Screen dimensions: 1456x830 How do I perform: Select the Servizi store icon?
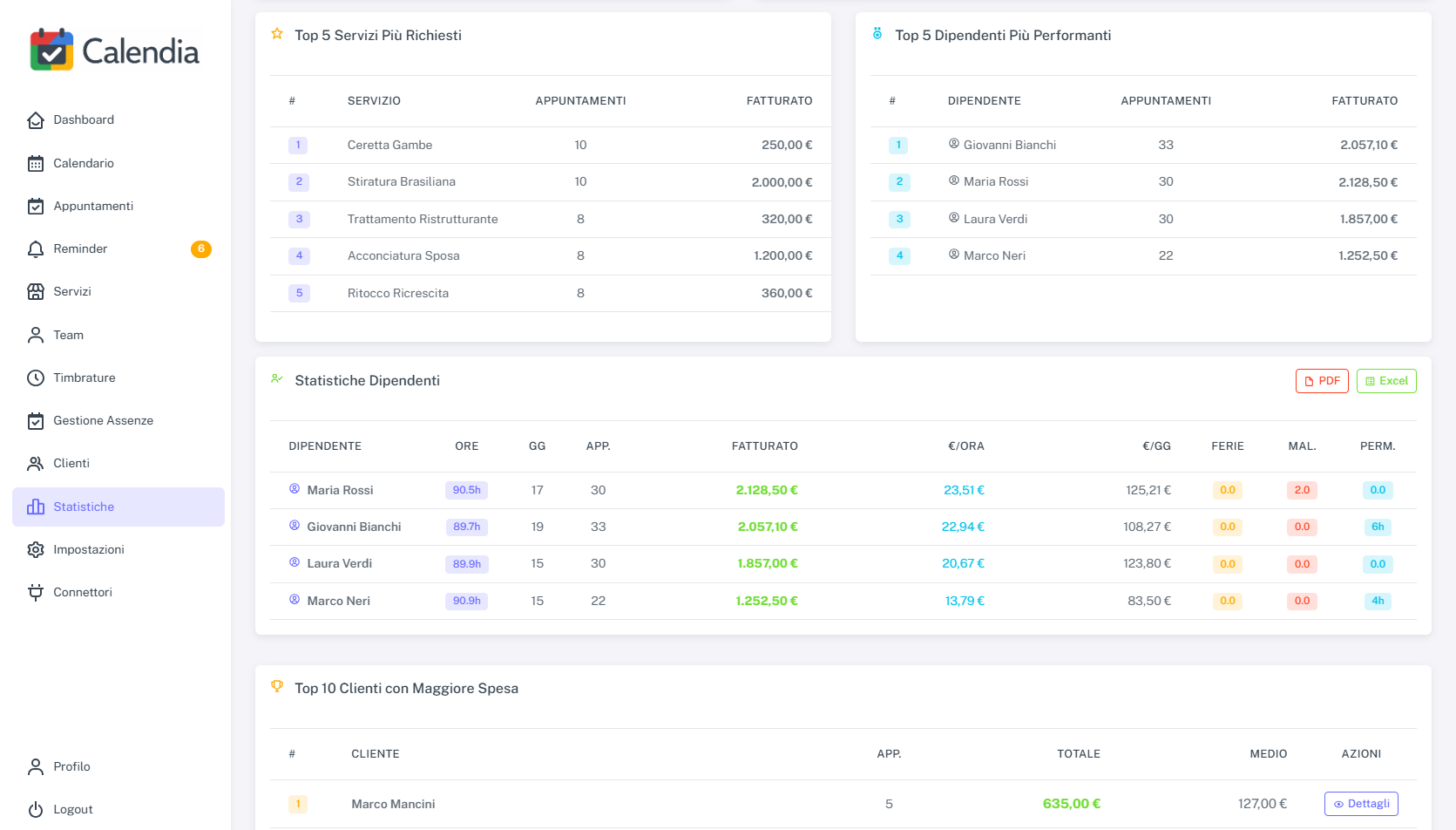point(36,292)
